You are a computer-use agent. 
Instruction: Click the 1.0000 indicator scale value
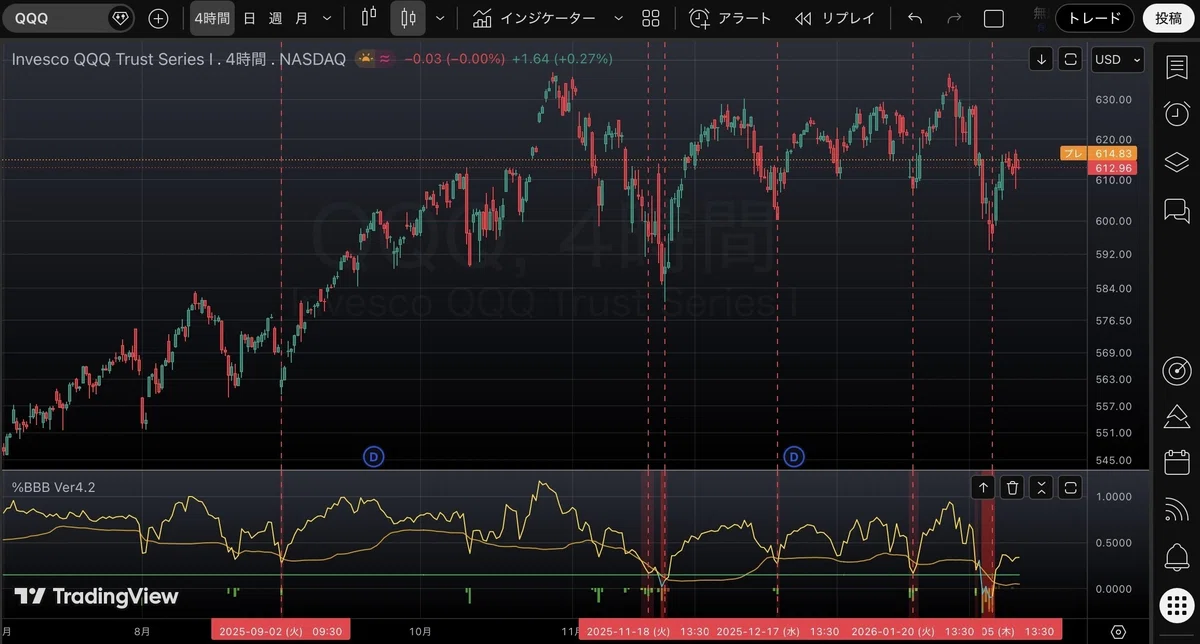click(x=1115, y=497)
